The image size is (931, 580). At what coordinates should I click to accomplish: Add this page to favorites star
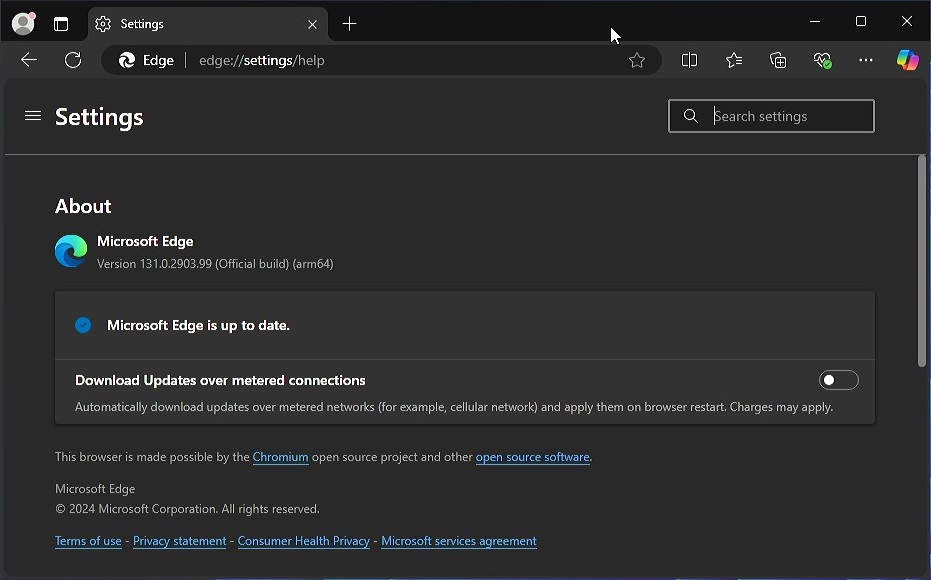[x=637, y=60]
